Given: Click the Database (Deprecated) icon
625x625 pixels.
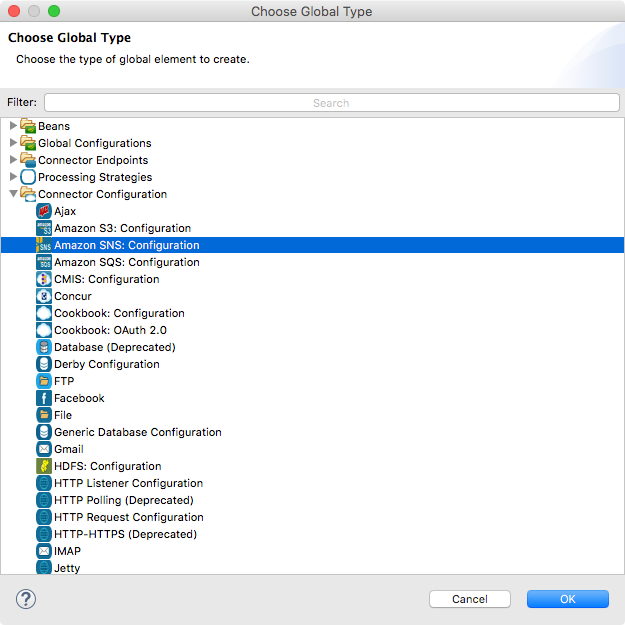Looking at the screenshot, I should coord(44,347).
